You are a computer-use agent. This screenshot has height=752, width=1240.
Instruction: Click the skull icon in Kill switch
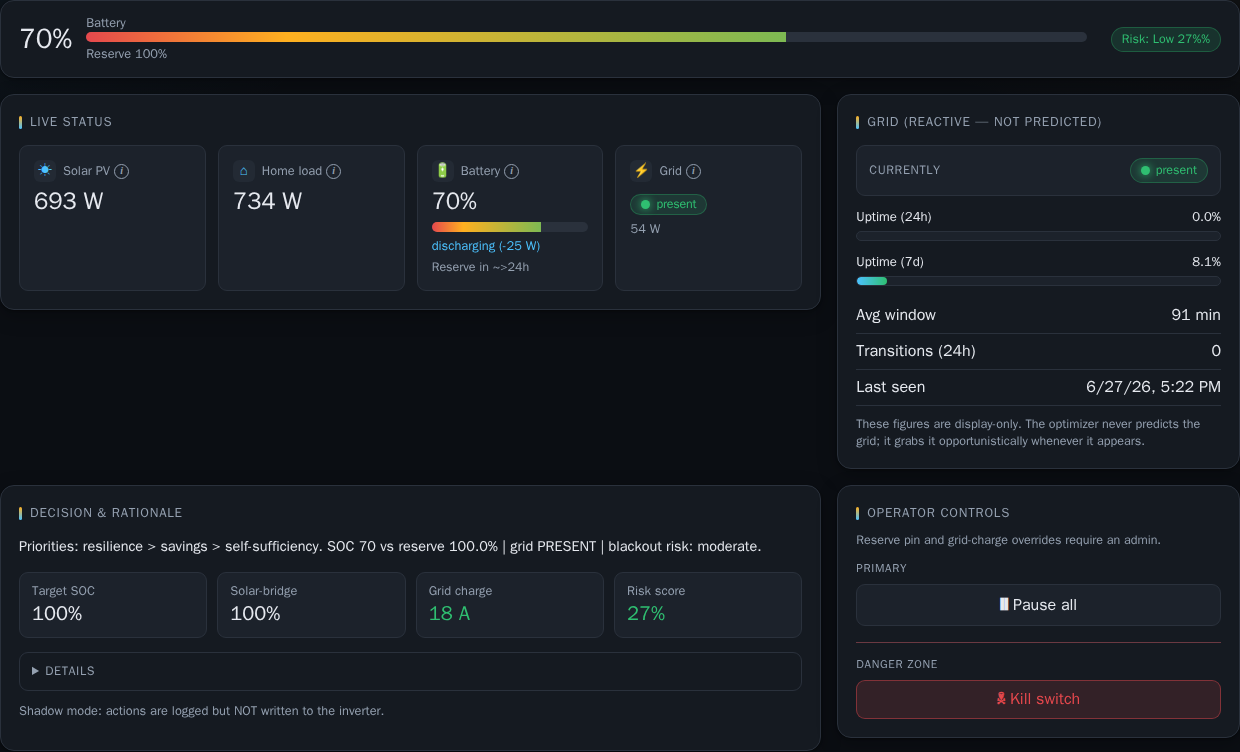pos(1002,699)
